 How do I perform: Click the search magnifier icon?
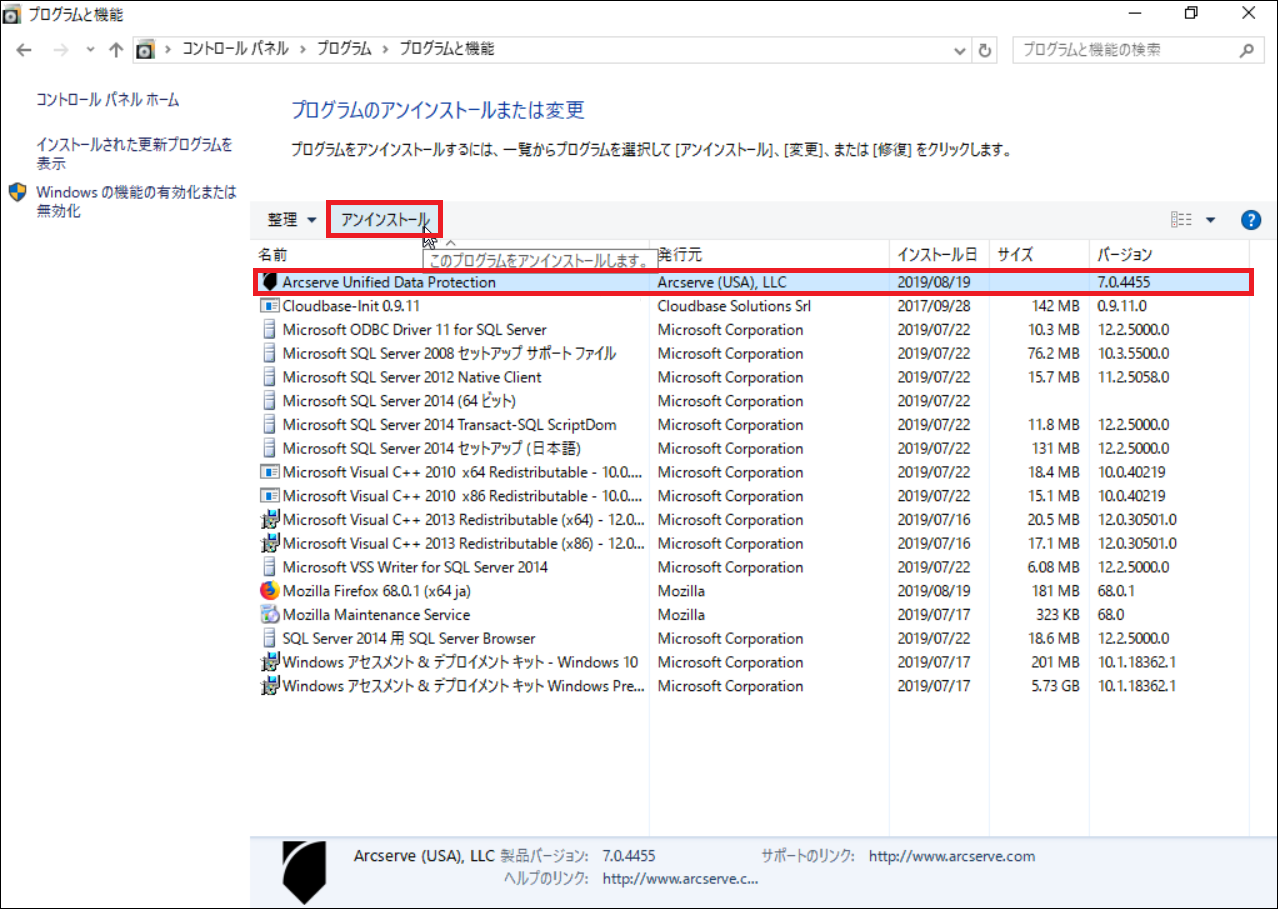(1246, 50)
